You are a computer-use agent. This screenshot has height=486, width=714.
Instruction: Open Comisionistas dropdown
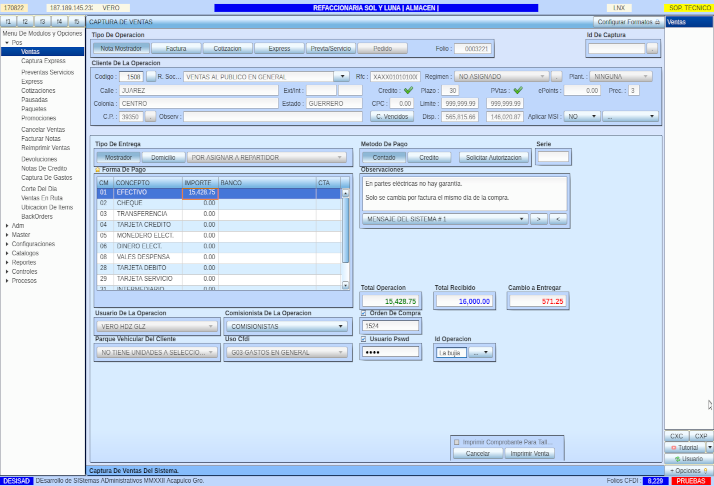pyautogui.click(x=287, y=327)
